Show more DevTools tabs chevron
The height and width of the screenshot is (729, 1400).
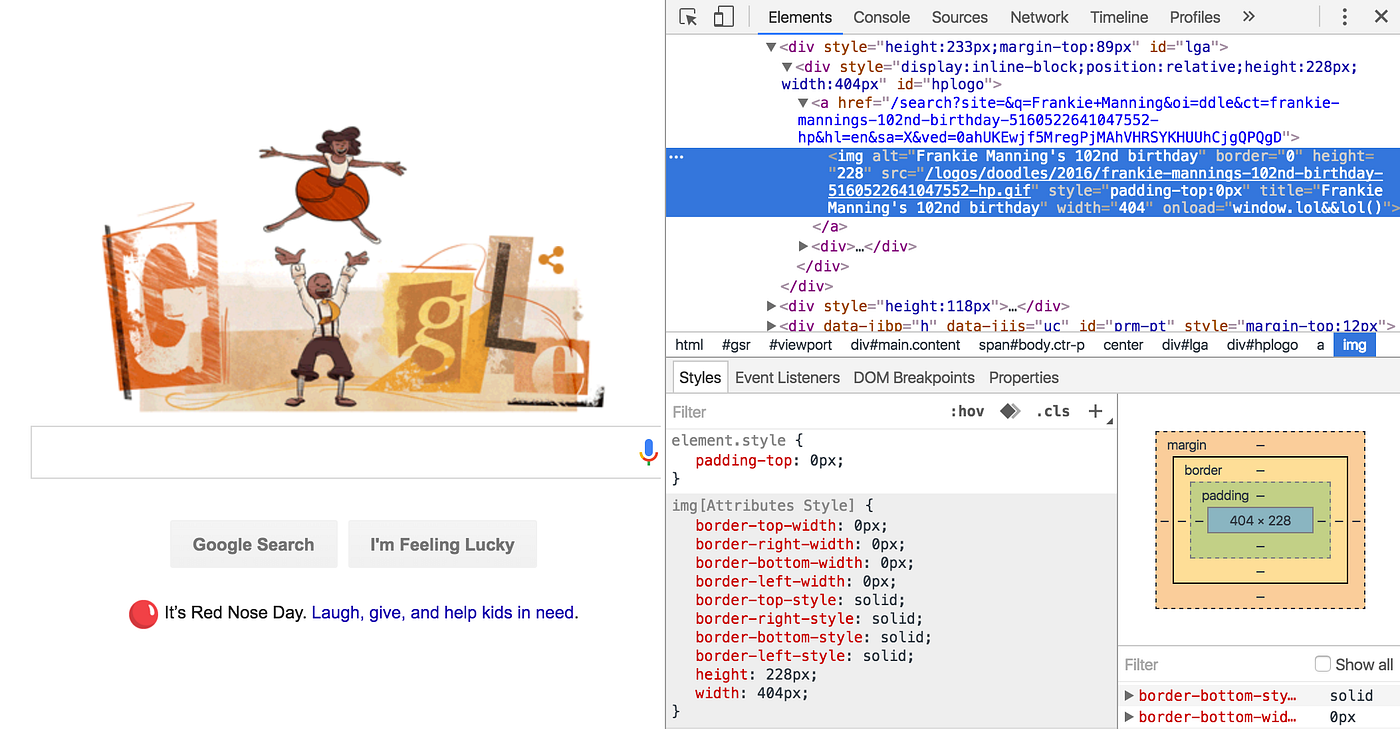pyautogui.click(x=1248, y=17)
